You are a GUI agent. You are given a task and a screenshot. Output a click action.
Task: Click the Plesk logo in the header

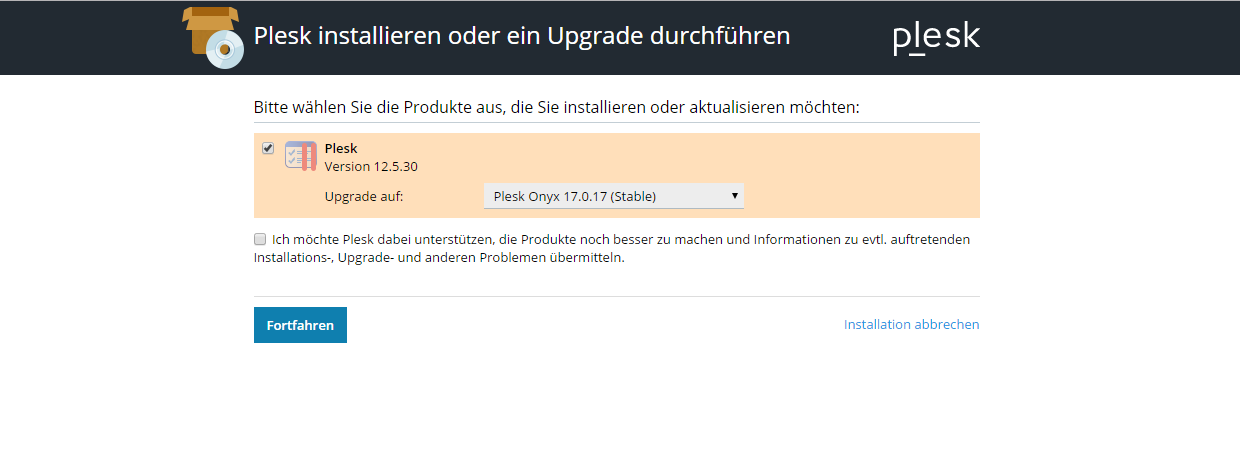(936, 38)
